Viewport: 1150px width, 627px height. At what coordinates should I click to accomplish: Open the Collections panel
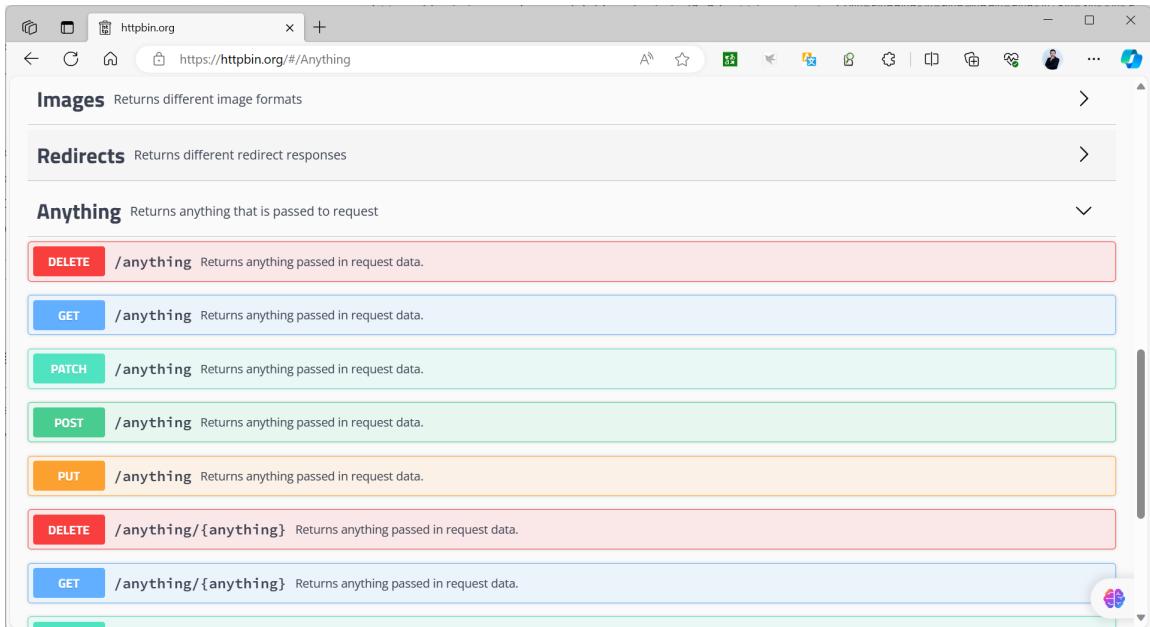click(971, 59)
